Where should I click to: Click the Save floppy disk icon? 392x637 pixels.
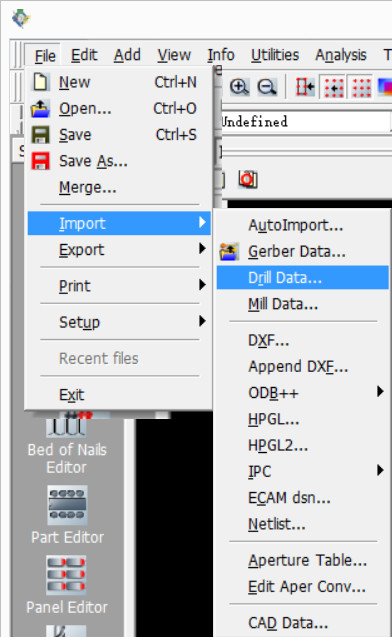tap(40, 134)
